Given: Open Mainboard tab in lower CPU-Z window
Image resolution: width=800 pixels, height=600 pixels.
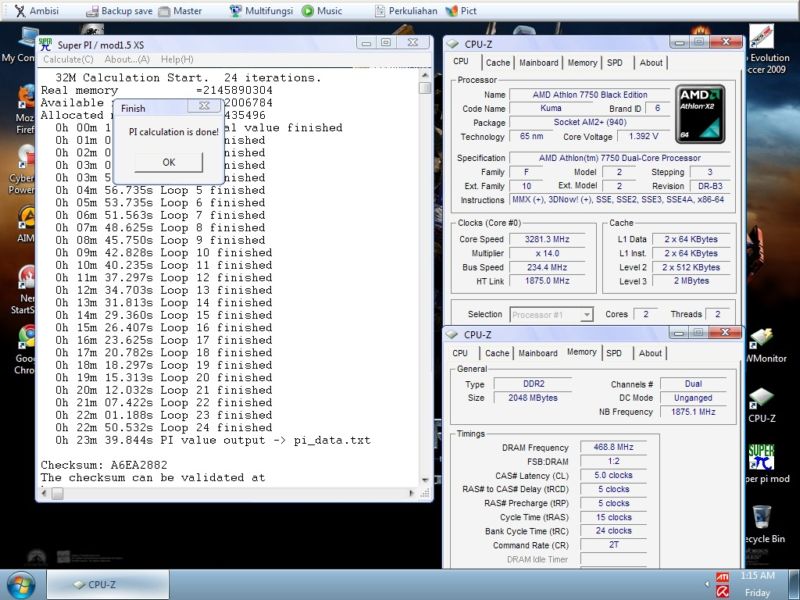Looking at the screenshot, I should tap(538, 353).
